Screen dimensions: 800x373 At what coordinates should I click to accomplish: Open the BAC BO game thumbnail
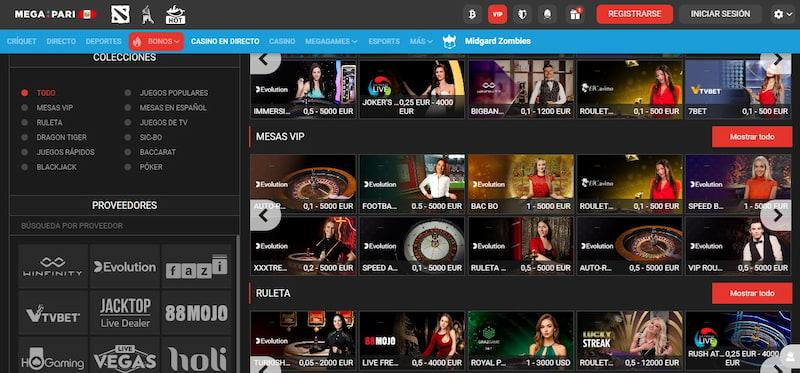(521, 184)
